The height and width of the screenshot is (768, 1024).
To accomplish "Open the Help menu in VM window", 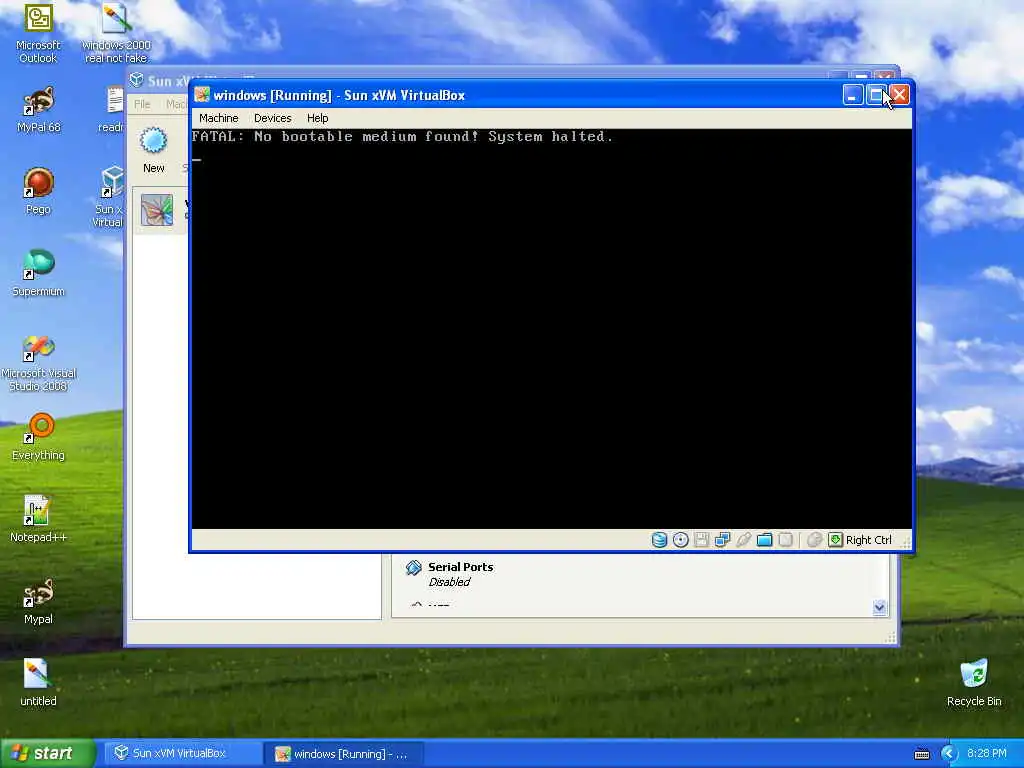I will [x=317, y=118].
